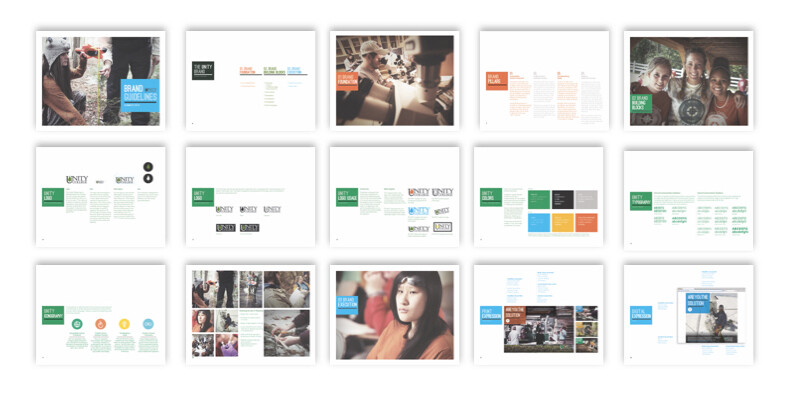Open the Unity Typography page thumbnail
The height and width of the screenshot is (393, 792).
pos(688,201)
